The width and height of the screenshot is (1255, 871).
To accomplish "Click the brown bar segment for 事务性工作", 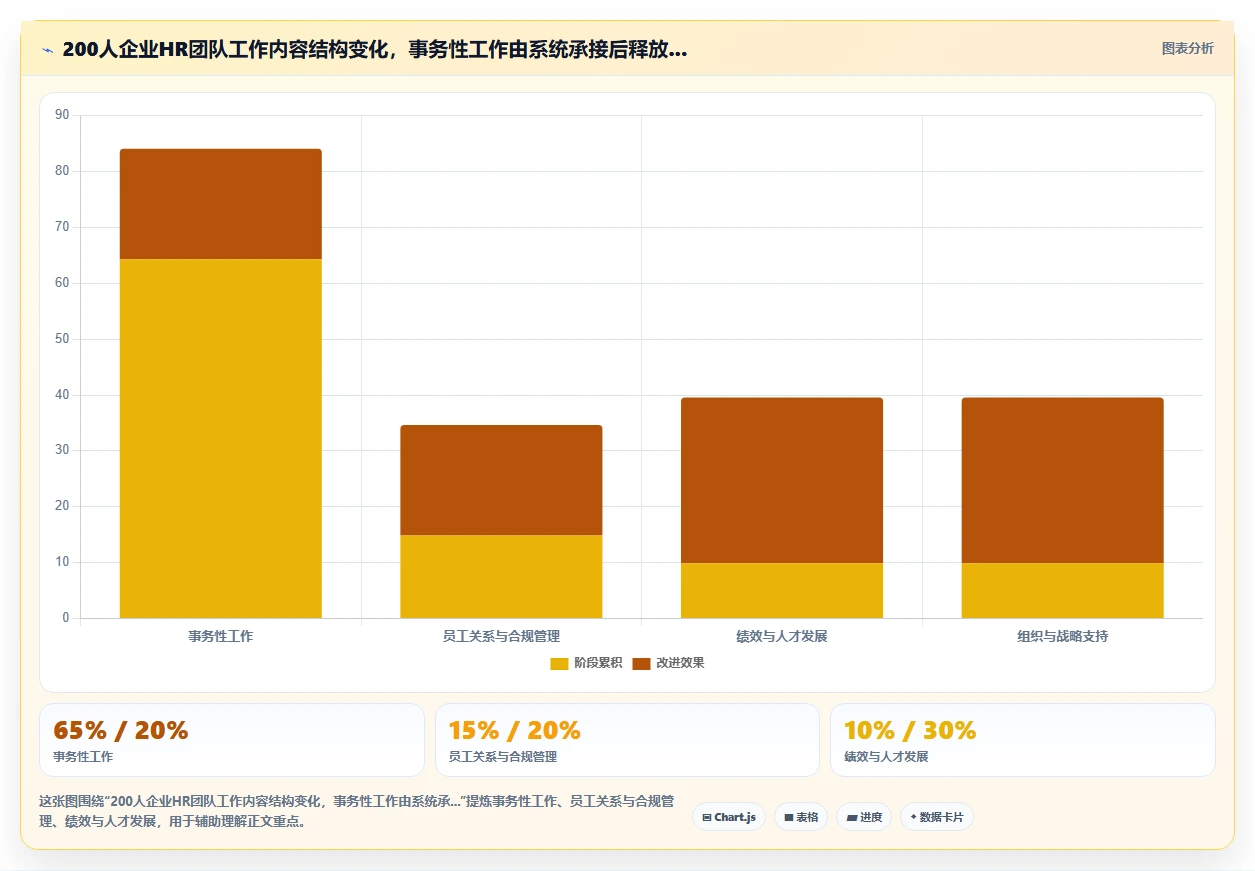I will [221, 204].
